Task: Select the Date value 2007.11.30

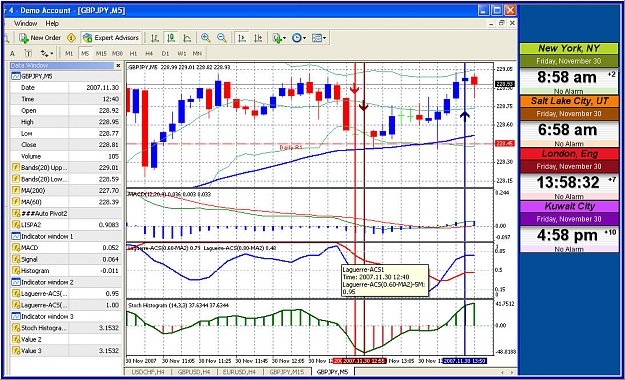Action: pyautogui.click(x=102, y=87)
